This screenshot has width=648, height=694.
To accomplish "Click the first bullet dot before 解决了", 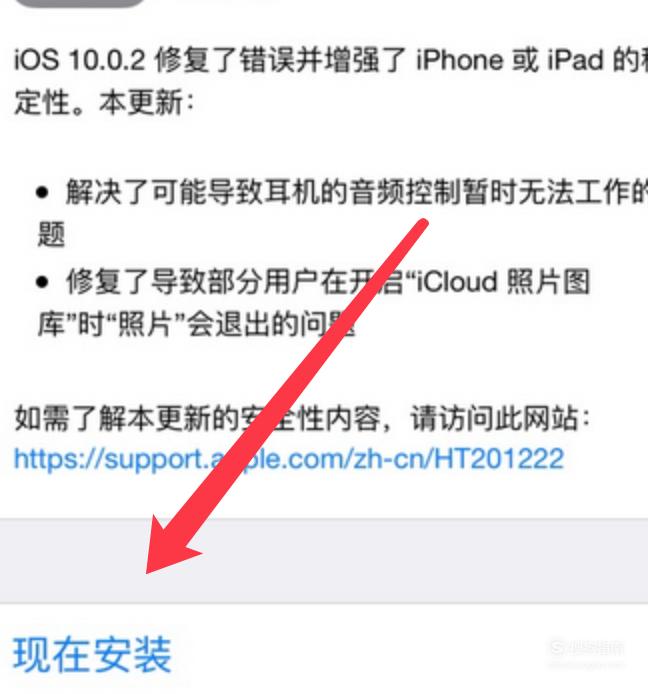I will [x=42, y=192].
